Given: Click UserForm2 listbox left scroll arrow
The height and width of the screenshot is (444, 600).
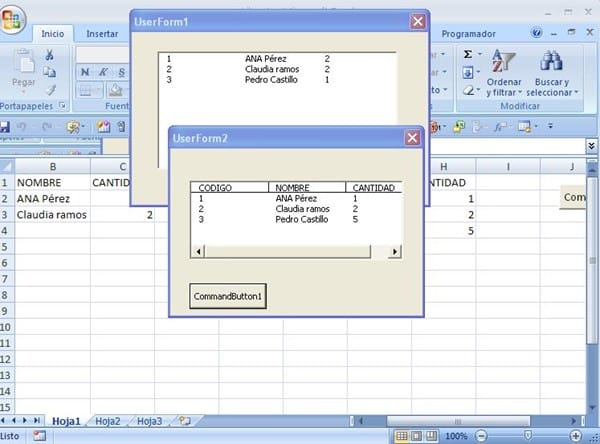Looking at the screenshot, I should pyautogui.click(x=198, y=251).
